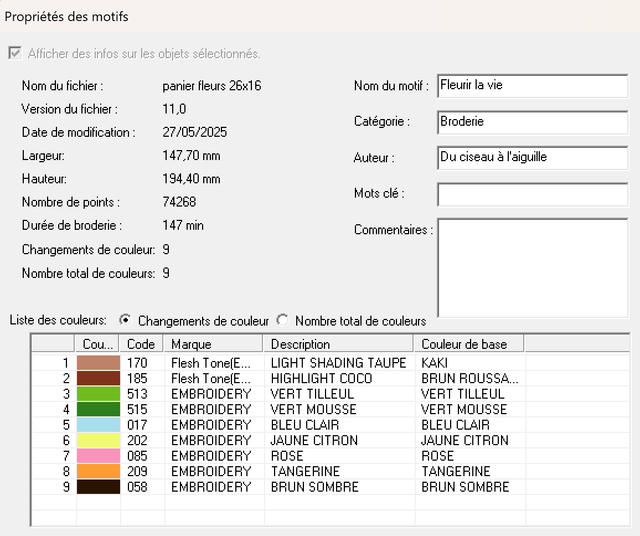Viewport: 640px width, 536px height.
Task: Select the Bleu Clair color swatch
Action: [98, 425]
